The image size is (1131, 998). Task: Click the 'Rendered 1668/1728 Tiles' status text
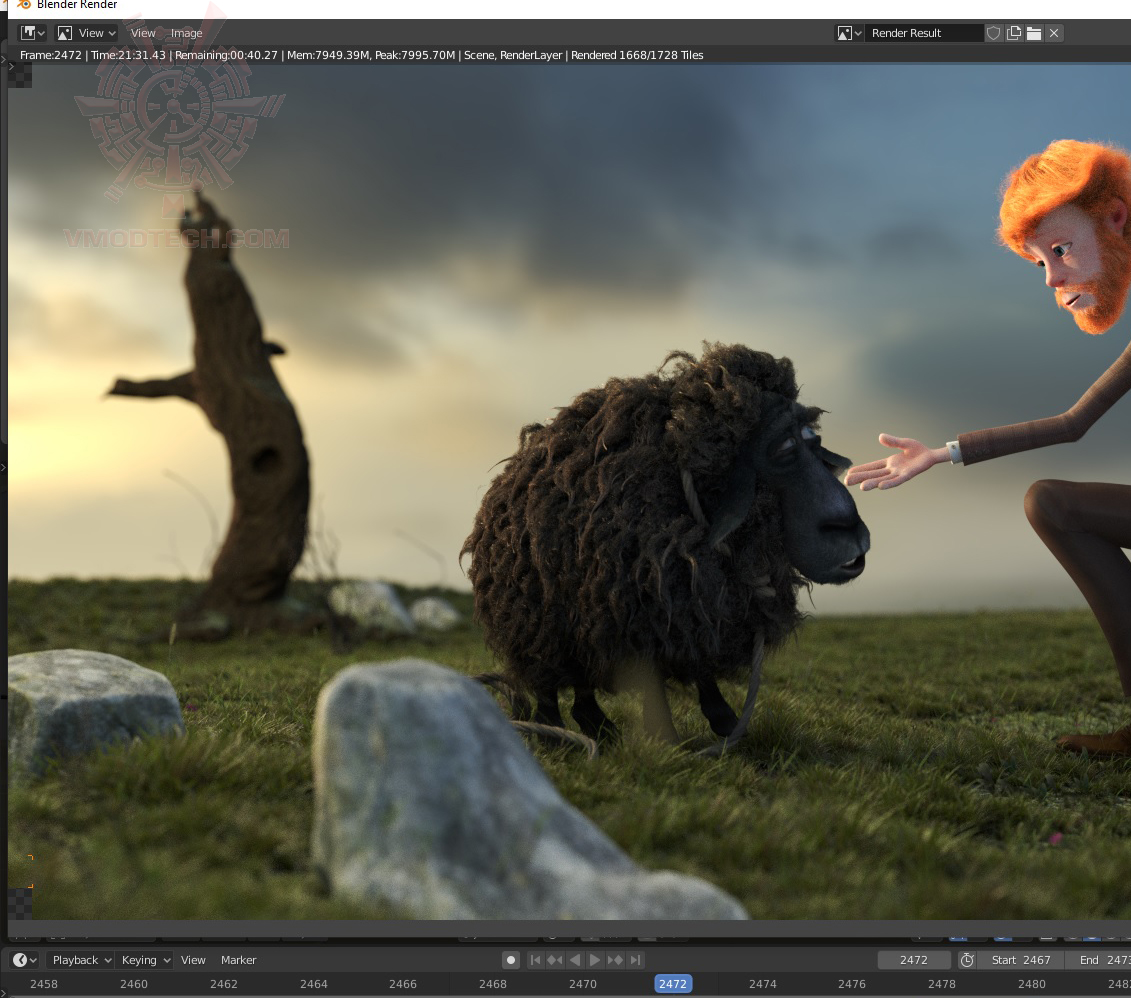(637, 55)
